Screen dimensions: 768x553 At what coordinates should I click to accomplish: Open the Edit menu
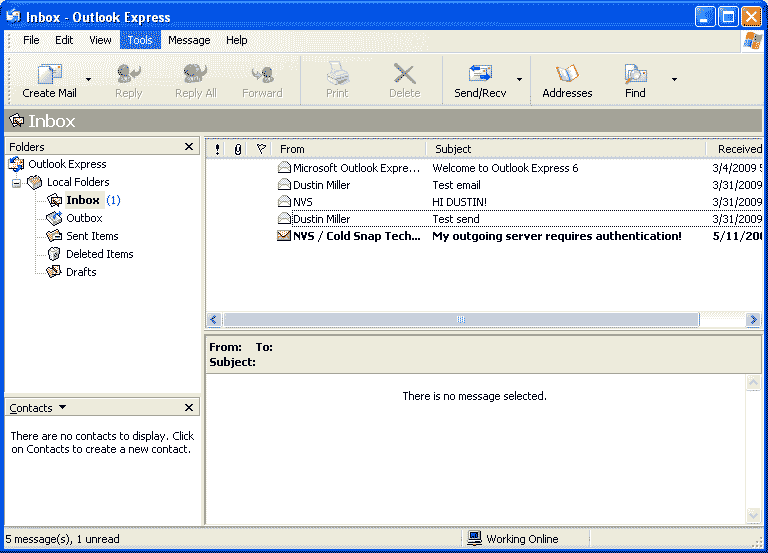tap(64, 40)
